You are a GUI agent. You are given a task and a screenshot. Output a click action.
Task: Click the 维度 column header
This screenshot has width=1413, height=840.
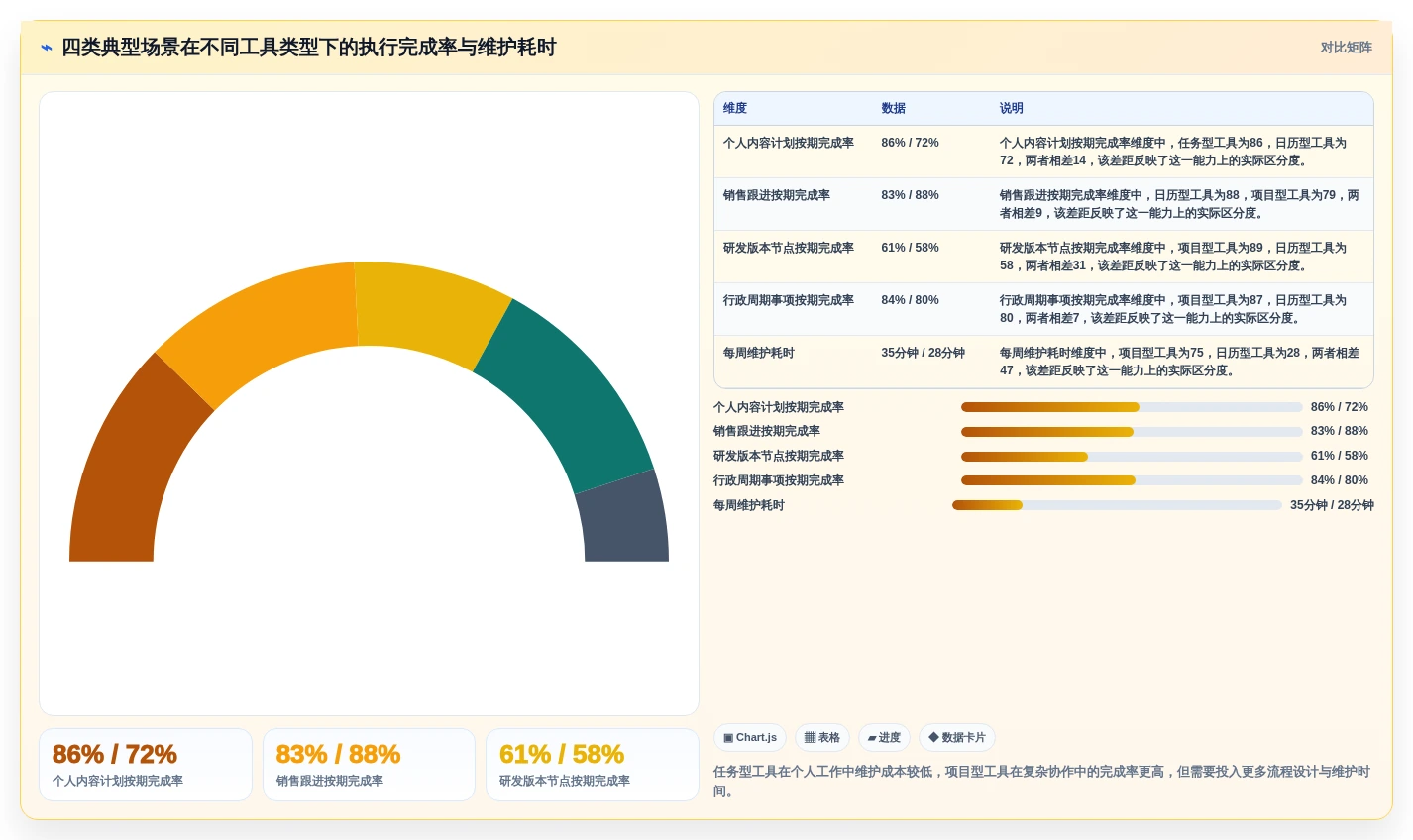pyautogui.click(x=735, y=109)
